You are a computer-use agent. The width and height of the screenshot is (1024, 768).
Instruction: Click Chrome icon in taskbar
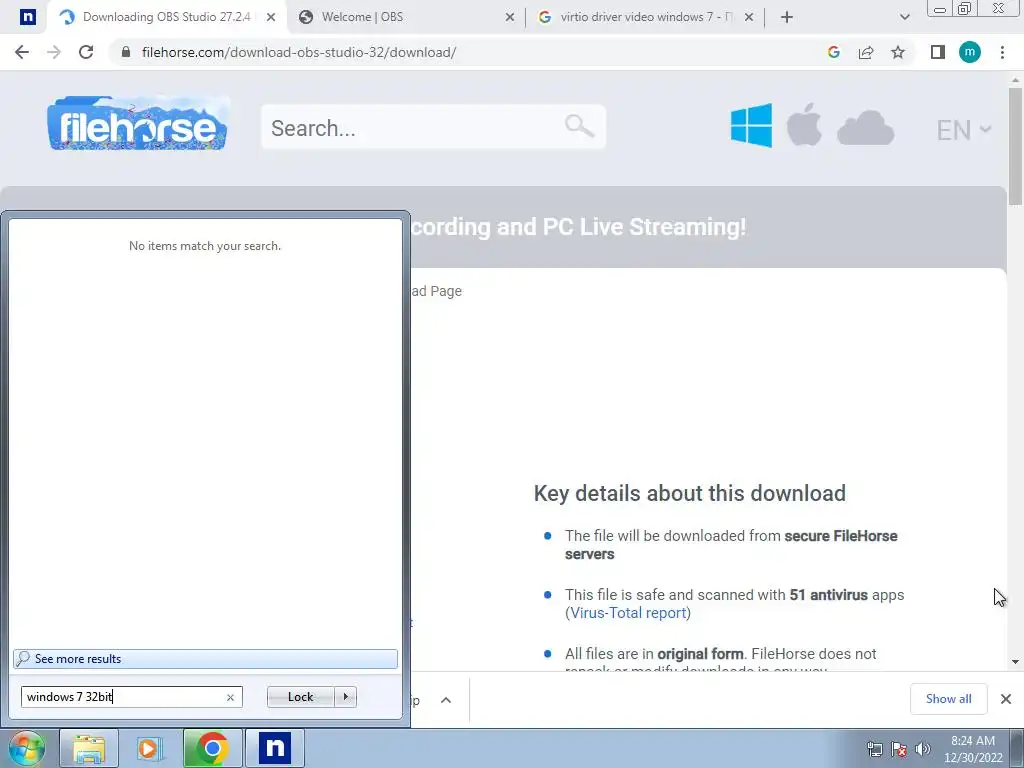(x=212, y=748)
